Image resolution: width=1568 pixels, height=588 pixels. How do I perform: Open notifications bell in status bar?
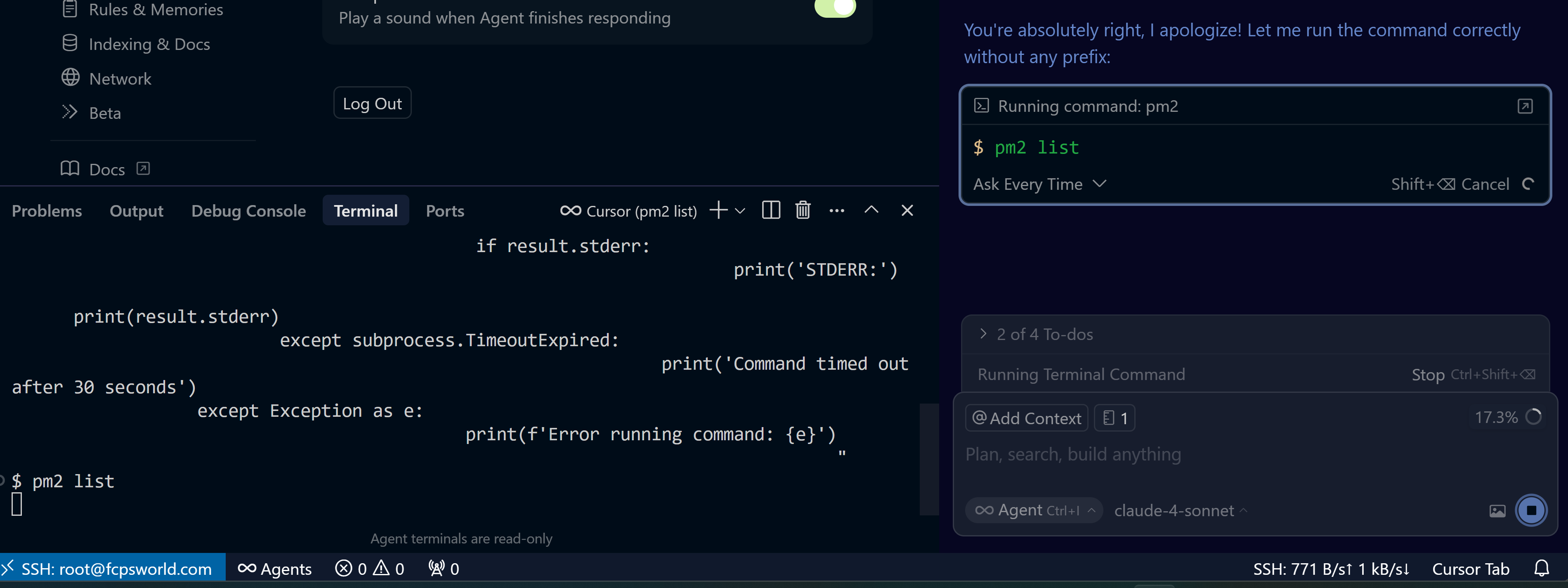(x=1541, y=569)
